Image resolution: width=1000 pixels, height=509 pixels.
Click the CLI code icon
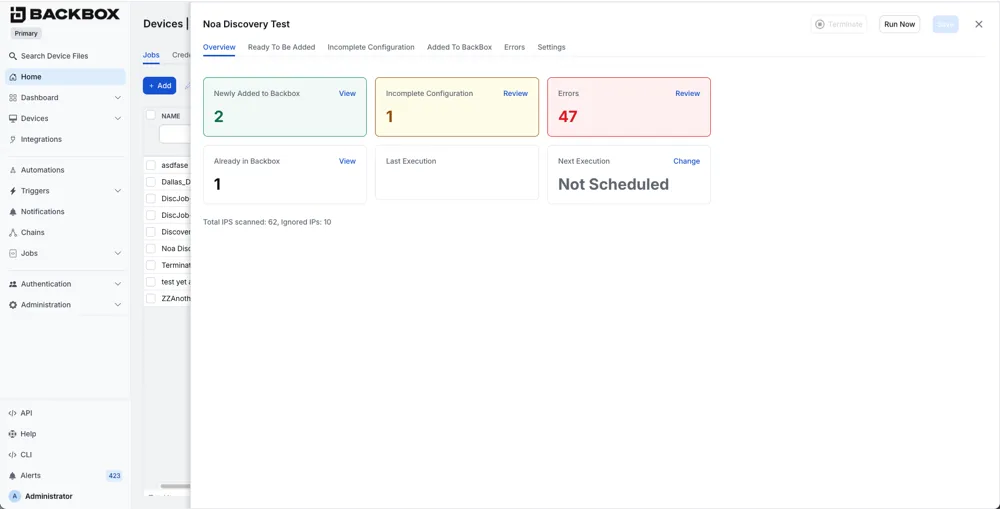pos(12,455)
